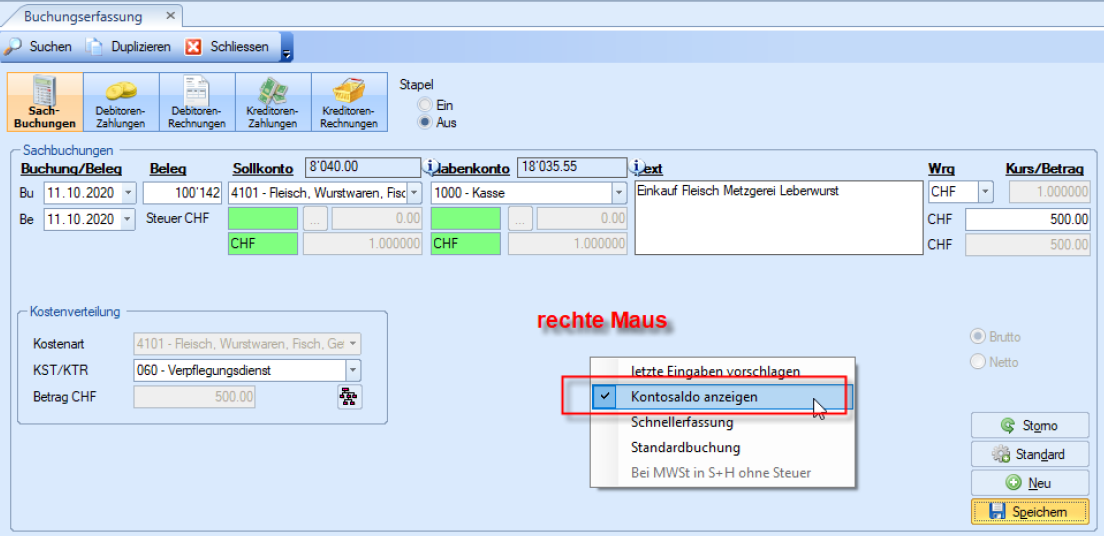The width and height of the screenshot is (1104, 536).
Task: Select the Netto radio button
Action: 994,362
